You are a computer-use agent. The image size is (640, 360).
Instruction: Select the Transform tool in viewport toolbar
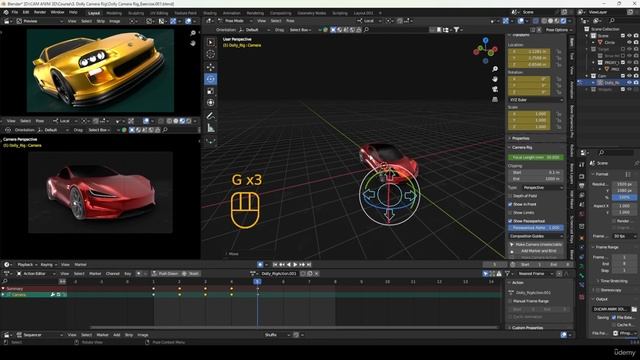[x=211, y=103]
